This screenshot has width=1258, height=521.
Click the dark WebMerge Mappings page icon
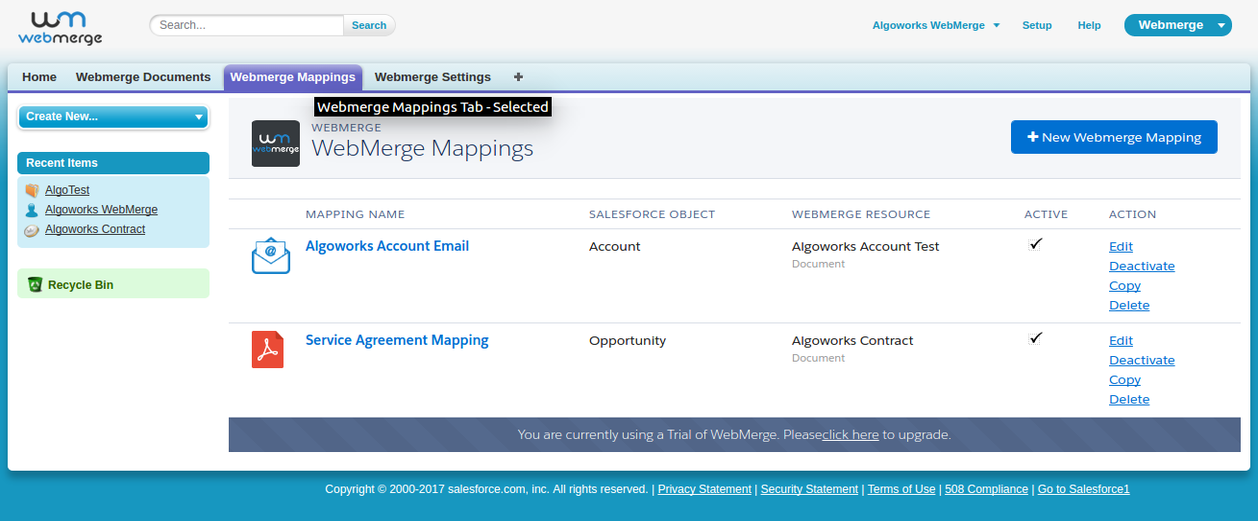275,143
